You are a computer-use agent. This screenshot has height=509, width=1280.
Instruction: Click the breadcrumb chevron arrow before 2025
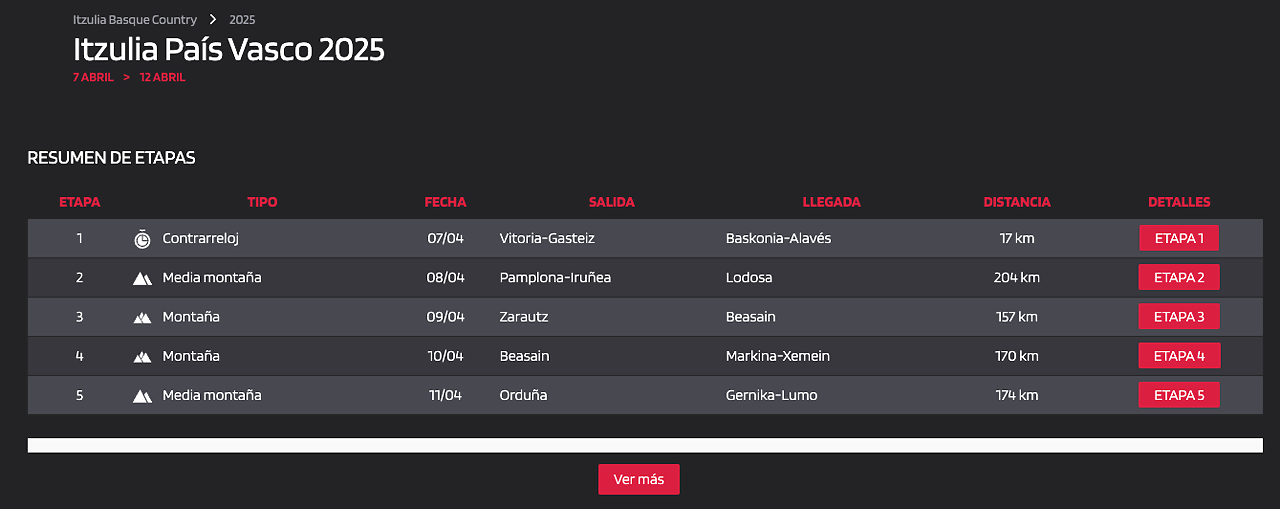coord(213,19)
